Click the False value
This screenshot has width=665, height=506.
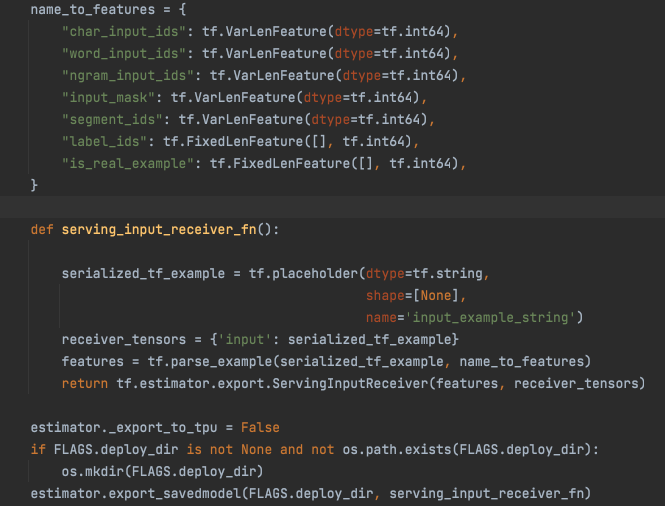260,428
